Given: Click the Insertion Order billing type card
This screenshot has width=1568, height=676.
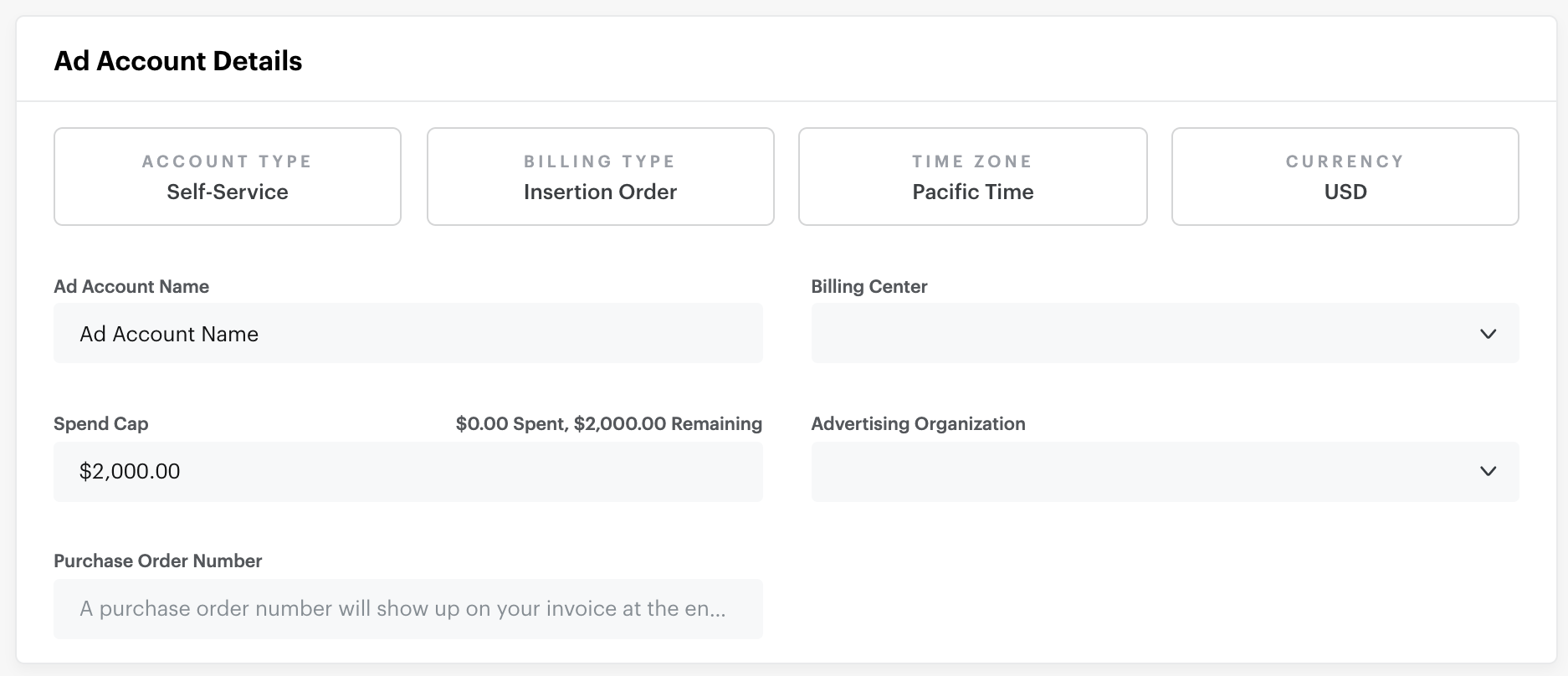Looking at the screenshot, I should tap(600, 177).
